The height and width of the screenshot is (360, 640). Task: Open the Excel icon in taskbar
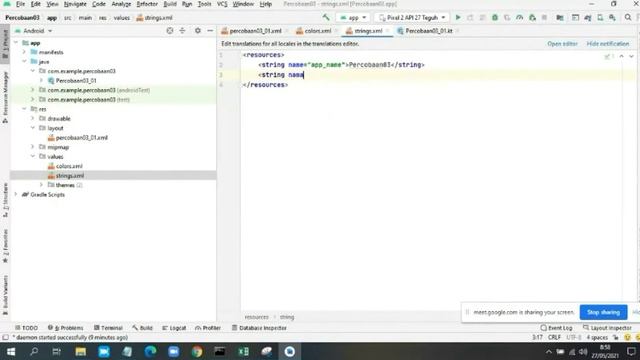[x=243, y=351]
